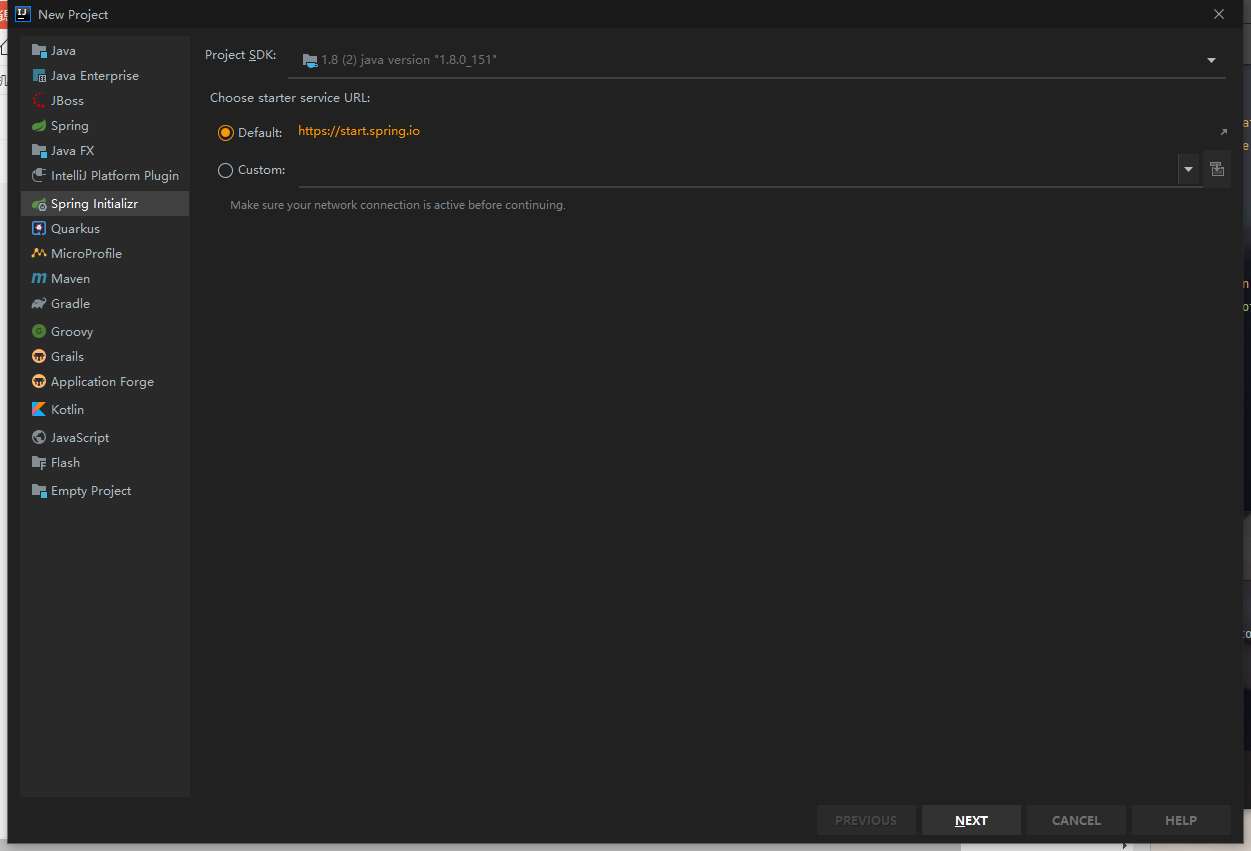This screenshot has height=851, width=1251.
Task: Select the Gradle elephant icon
Action: point(39,304)
